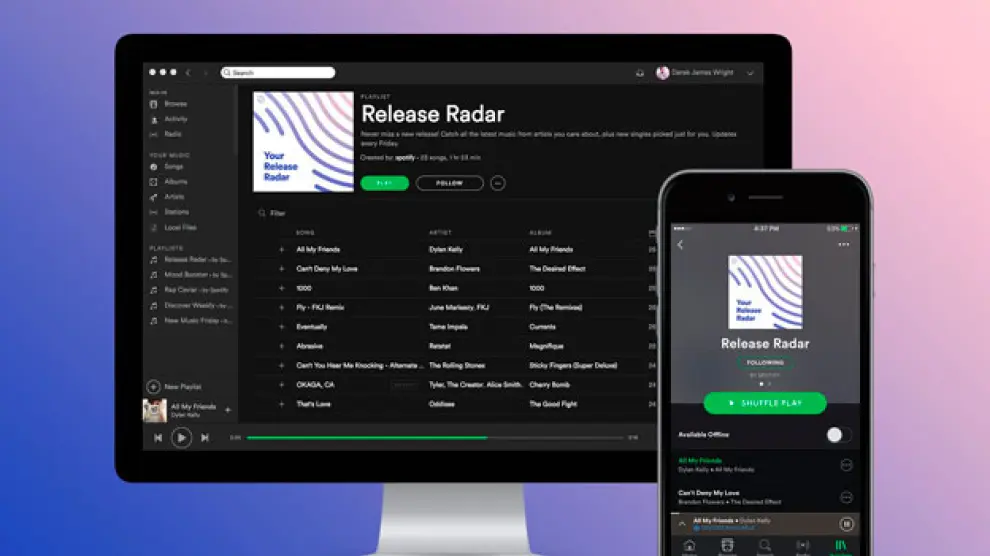Select Discover Weekly playlist in the sidebar
The height and width of the screenshot is (556, 990).
point(197,305)
